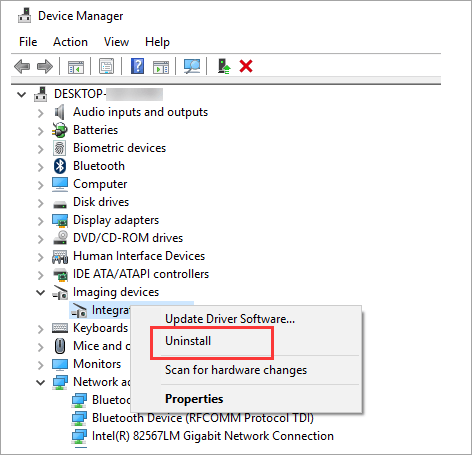Select Uninstall from the context menu
This screenshot has height=455, width=472.
point(188,341)
